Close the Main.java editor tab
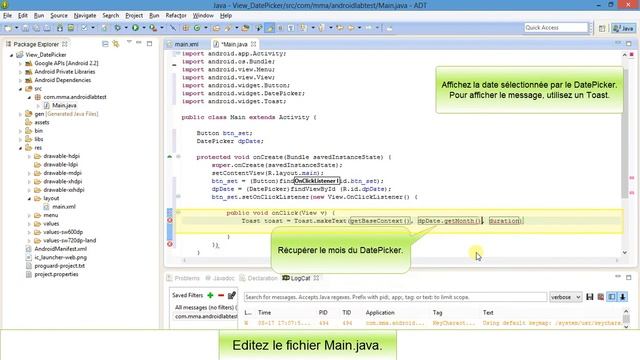Image resolution: width=640 pixels, height=360 pixels. click(x=253, y=44)
